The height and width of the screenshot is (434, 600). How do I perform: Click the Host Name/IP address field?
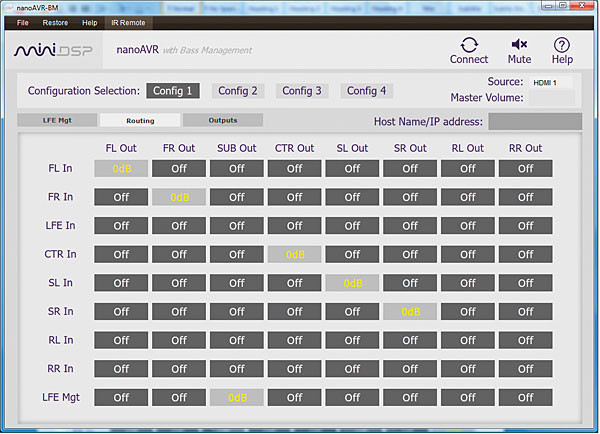coord(535,122)
